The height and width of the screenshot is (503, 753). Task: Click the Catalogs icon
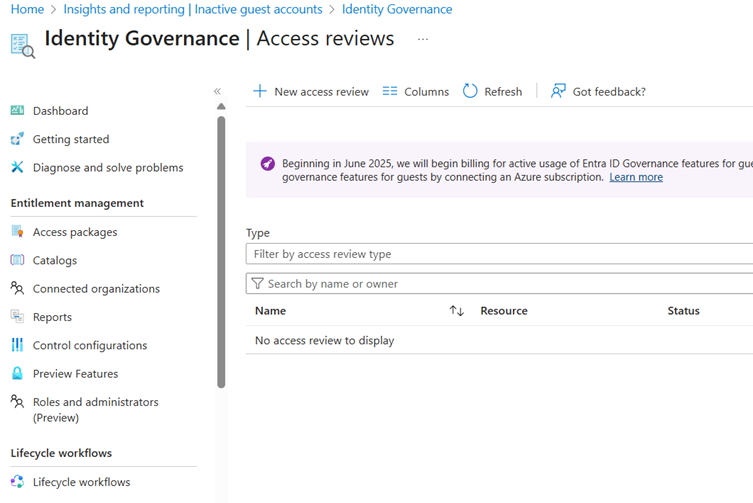[x=17, y=260]
